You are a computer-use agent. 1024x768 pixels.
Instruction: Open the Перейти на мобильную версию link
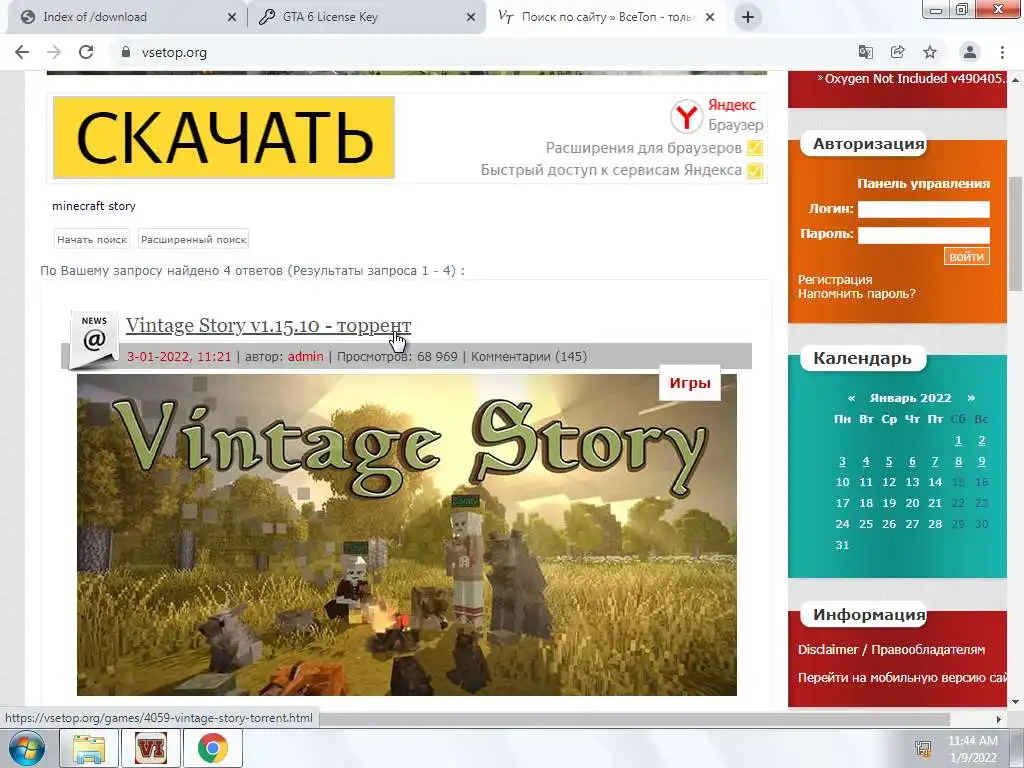click(903, 678)
